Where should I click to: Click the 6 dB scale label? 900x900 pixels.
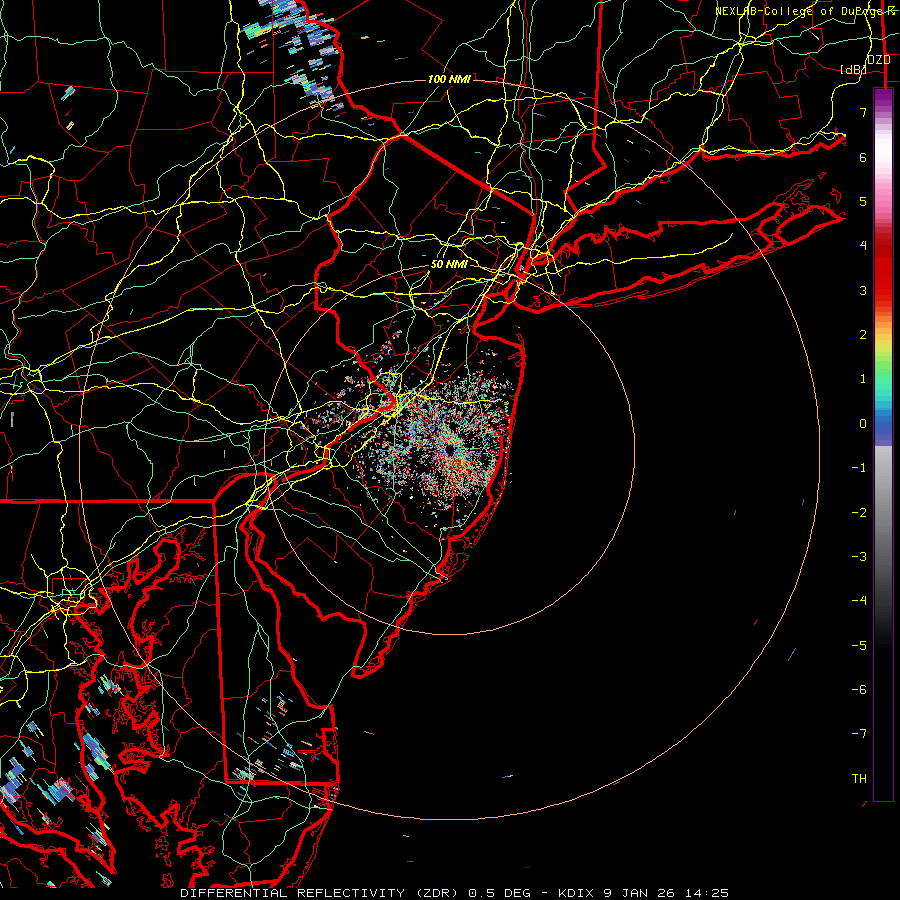pos(863,157)
